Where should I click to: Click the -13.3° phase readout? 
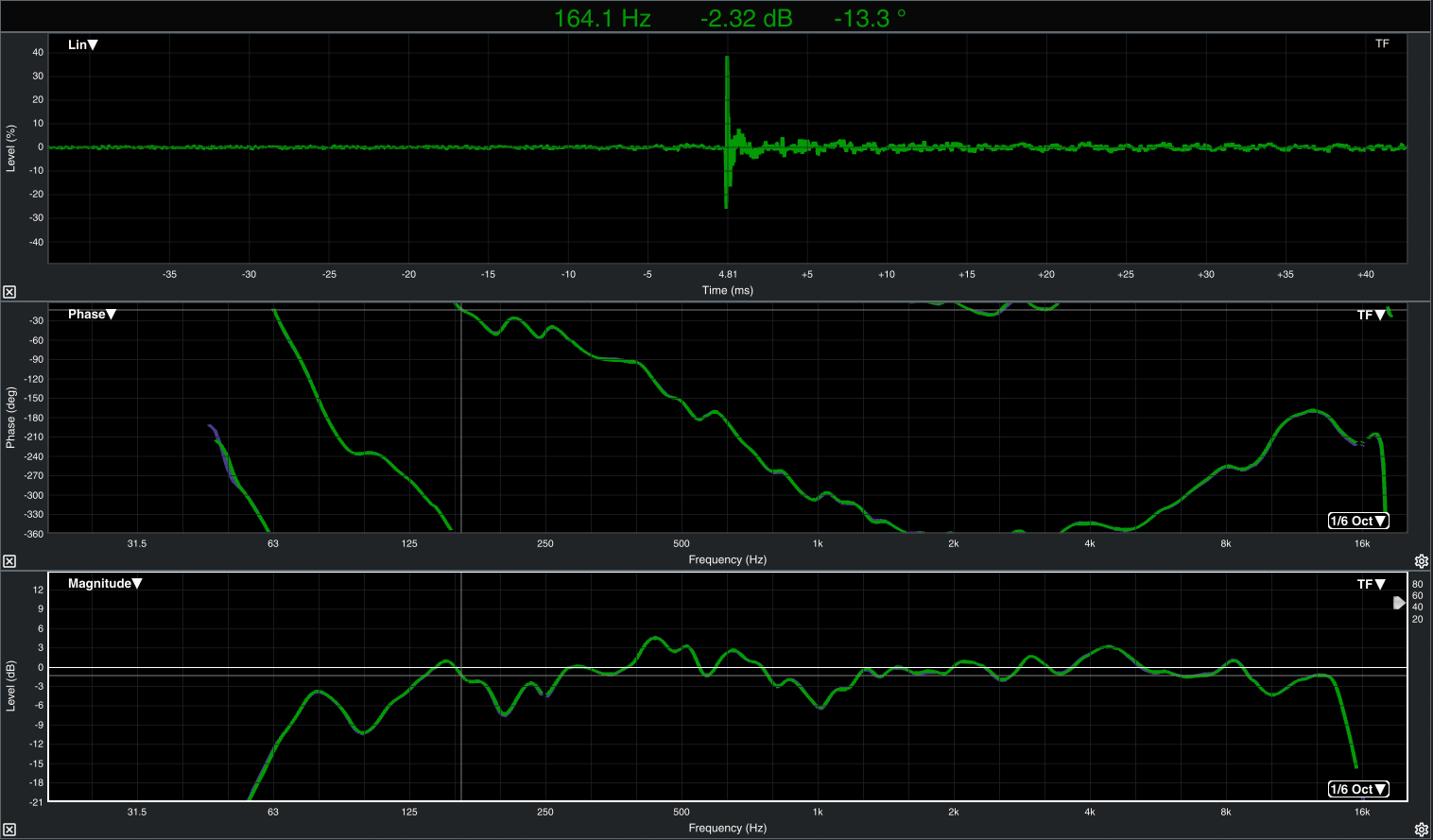pyautogui.click(x=869, y=18)
